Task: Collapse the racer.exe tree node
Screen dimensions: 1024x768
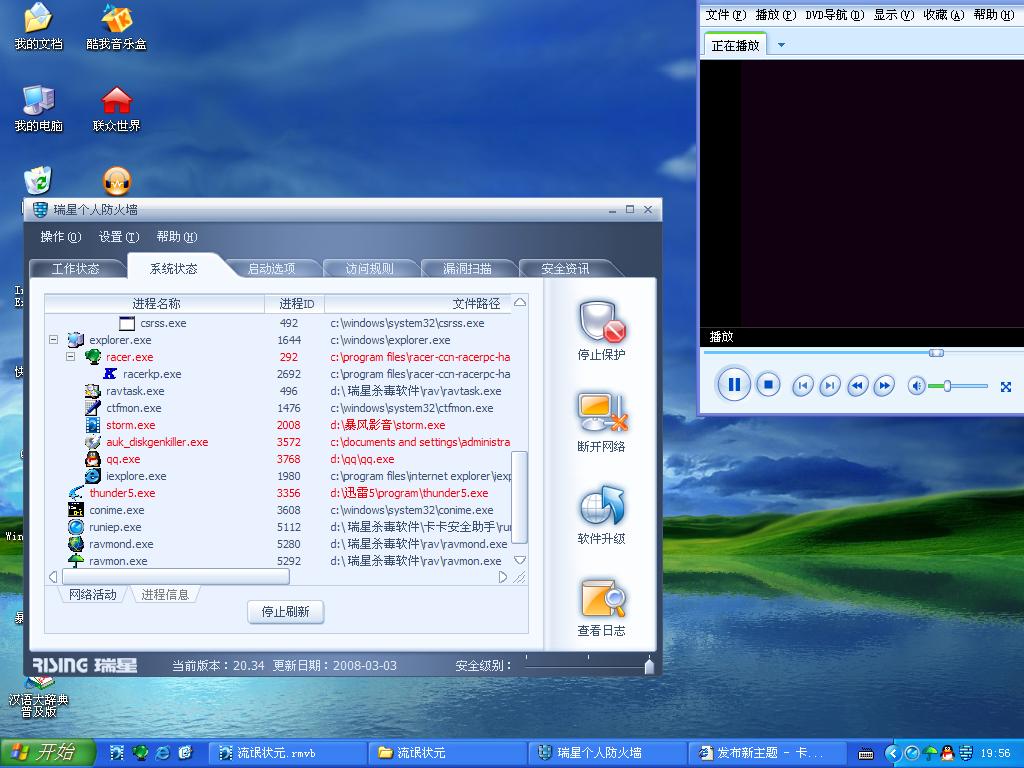Action: pos(70,357)
